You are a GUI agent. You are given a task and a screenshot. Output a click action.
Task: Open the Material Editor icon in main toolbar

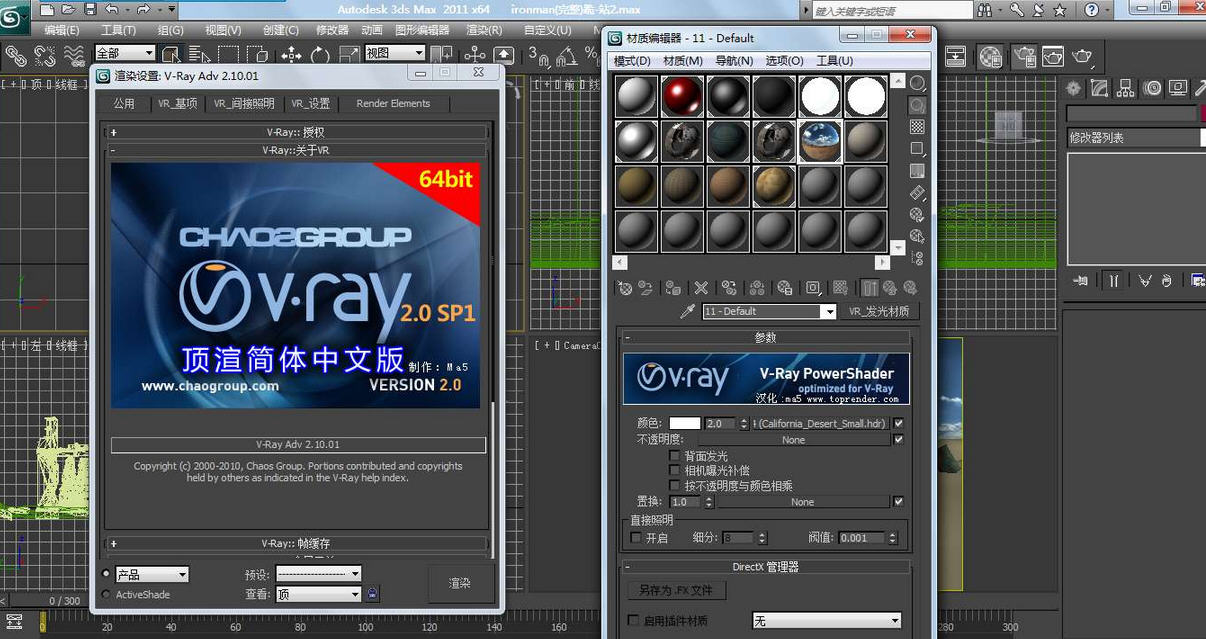tap(990, 56)
